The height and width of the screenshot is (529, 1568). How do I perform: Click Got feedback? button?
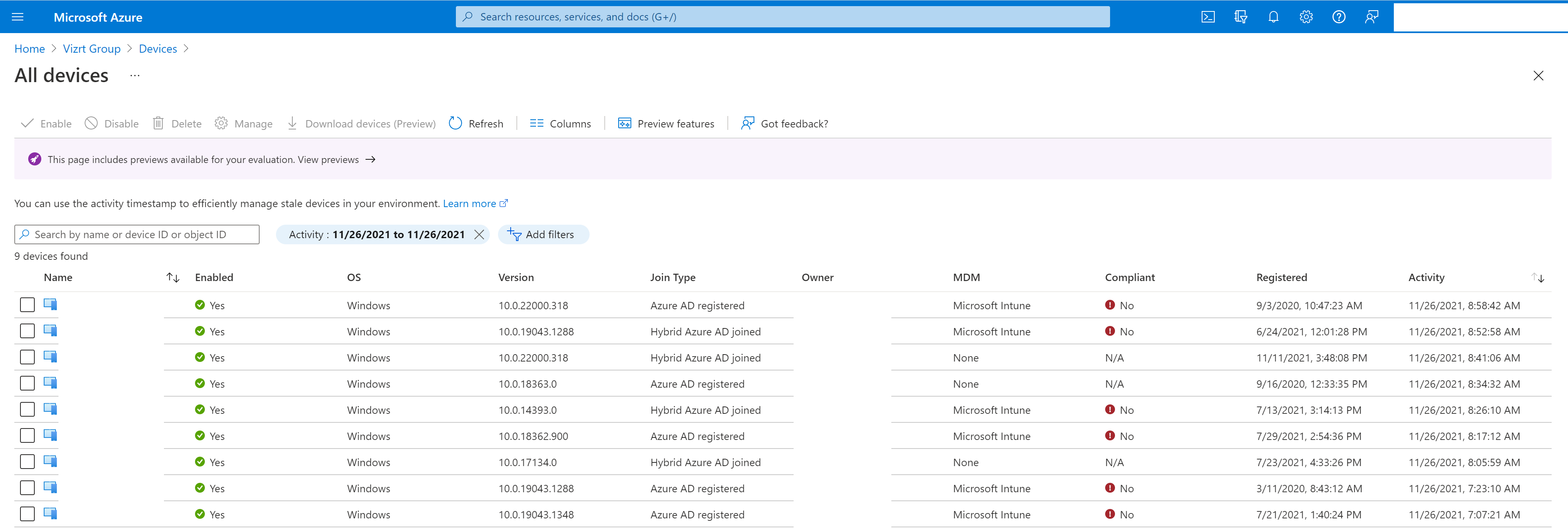coord(785,124)
